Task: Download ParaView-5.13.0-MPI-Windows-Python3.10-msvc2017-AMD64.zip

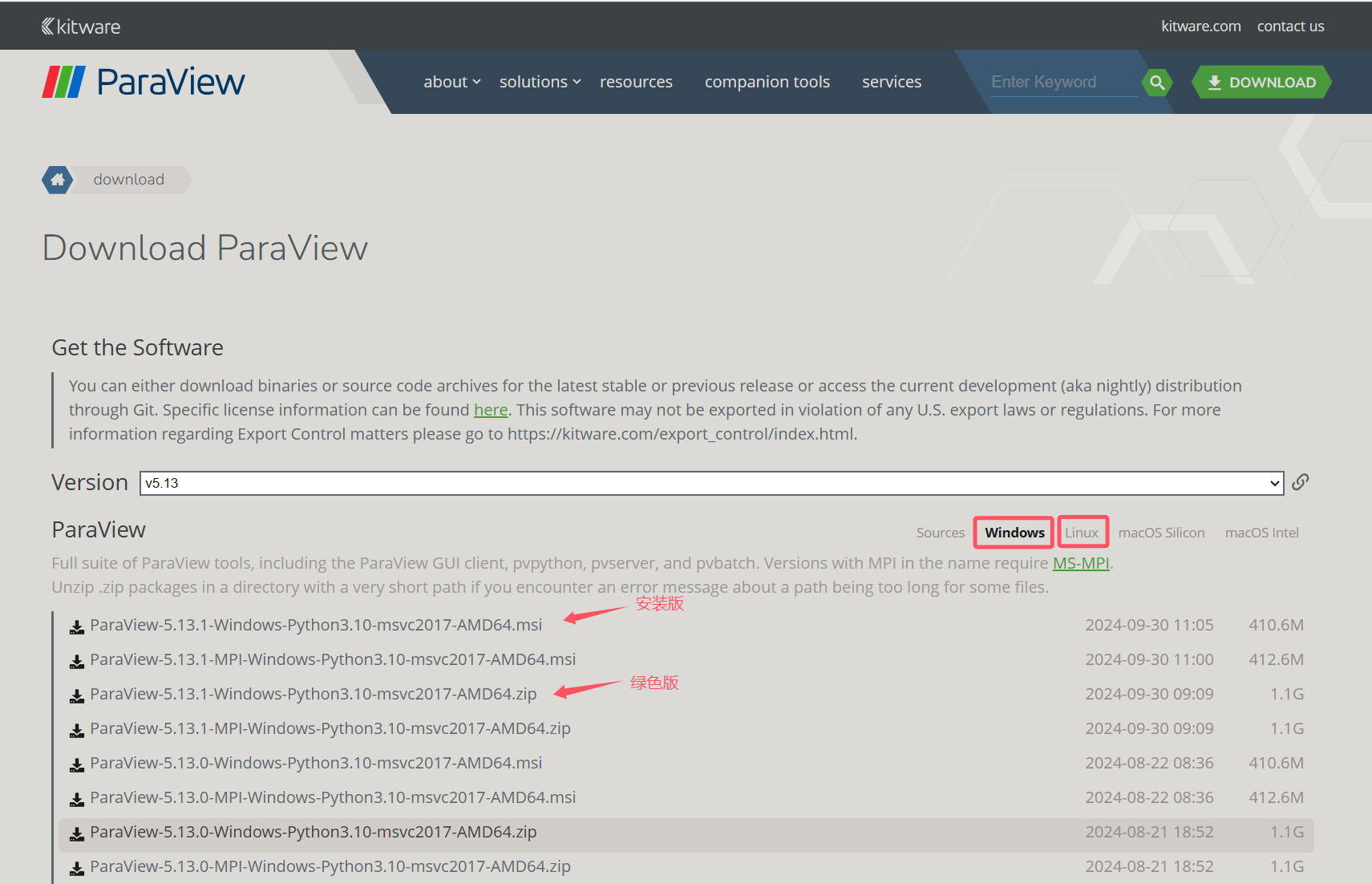Action: point(330,866)
